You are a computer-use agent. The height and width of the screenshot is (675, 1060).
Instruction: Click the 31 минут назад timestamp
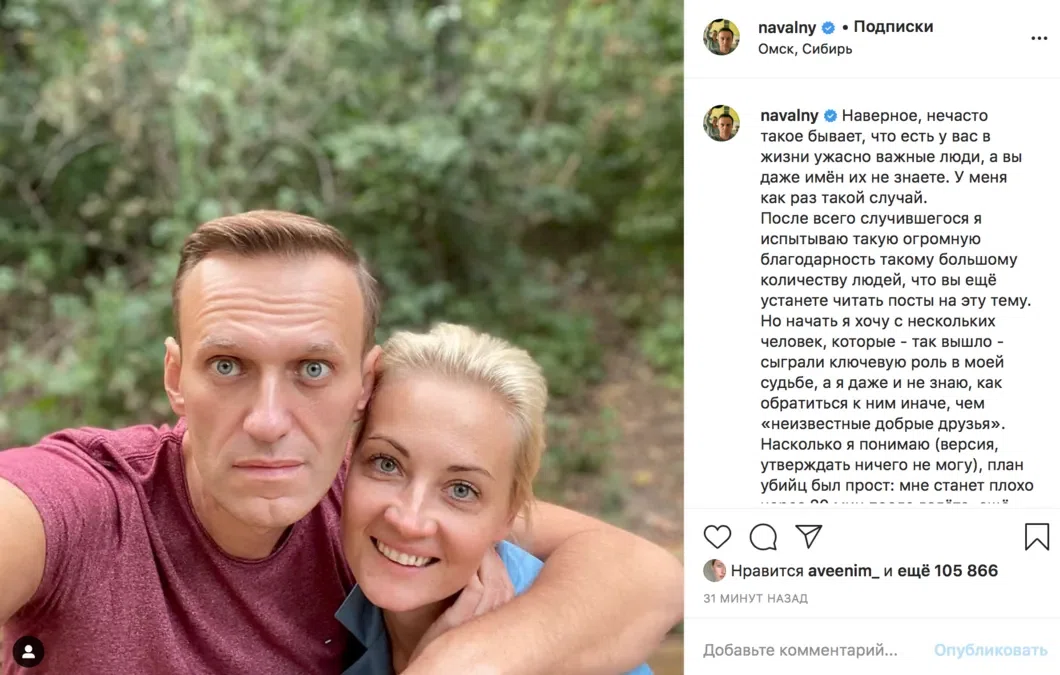pyautogui.click(x=755, y=598)
